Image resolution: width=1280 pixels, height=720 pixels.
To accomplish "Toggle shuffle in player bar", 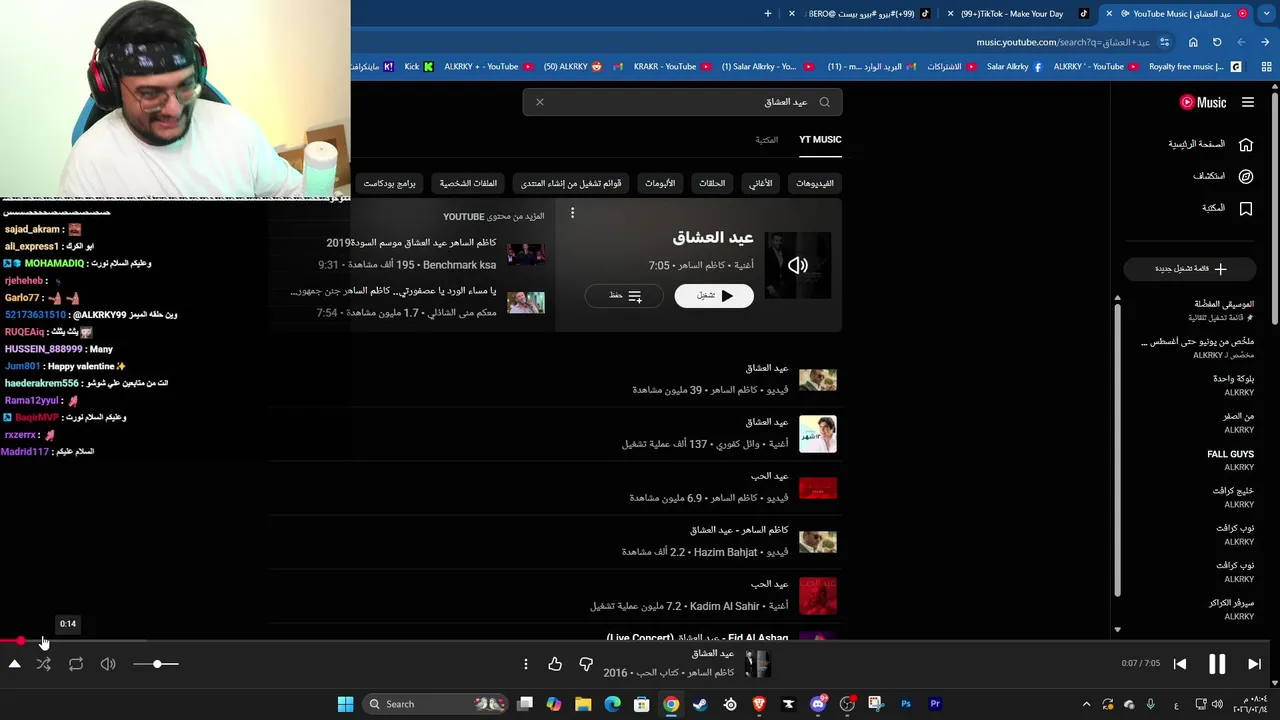I will point(44,664).
